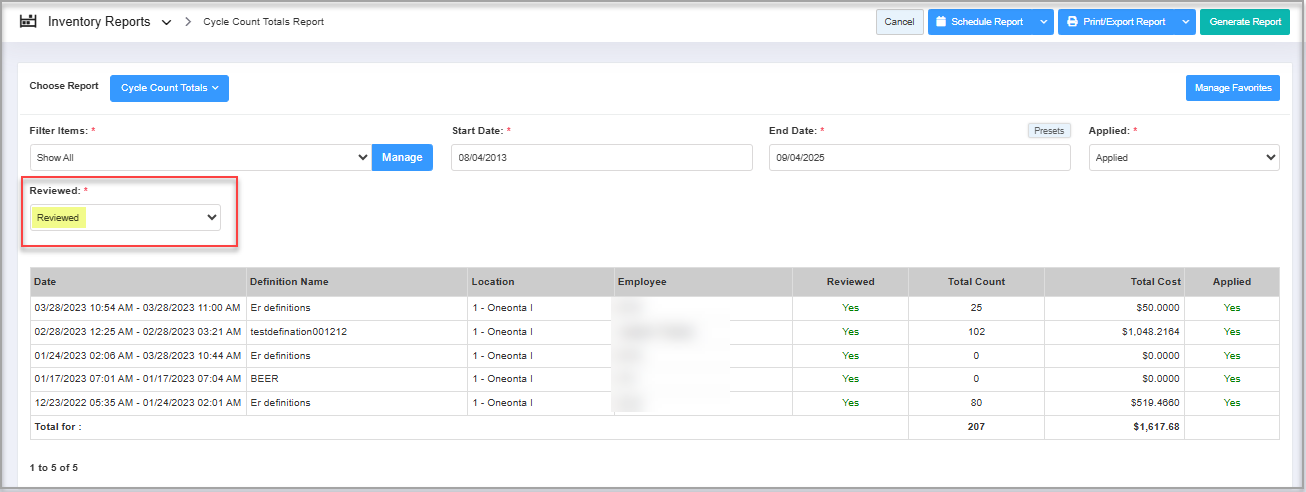Open the Schedule Report dropdown arrow

[x=1043, y=22]
